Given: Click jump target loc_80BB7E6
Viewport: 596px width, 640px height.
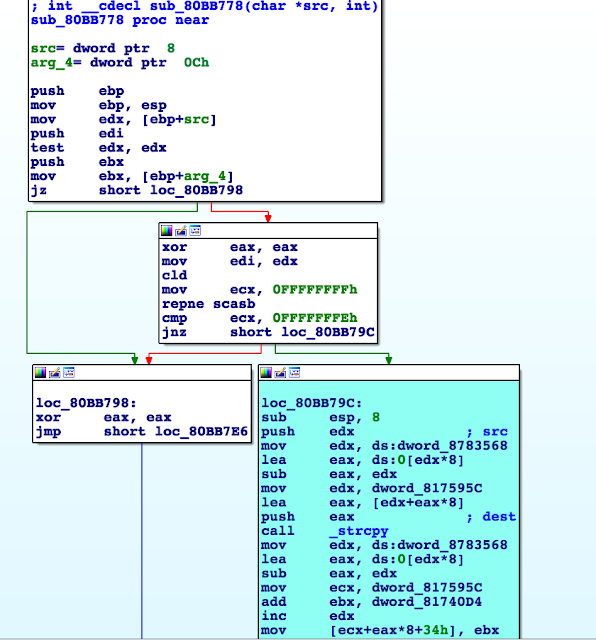Looking at the screenshot, I should tap(201, 431).
